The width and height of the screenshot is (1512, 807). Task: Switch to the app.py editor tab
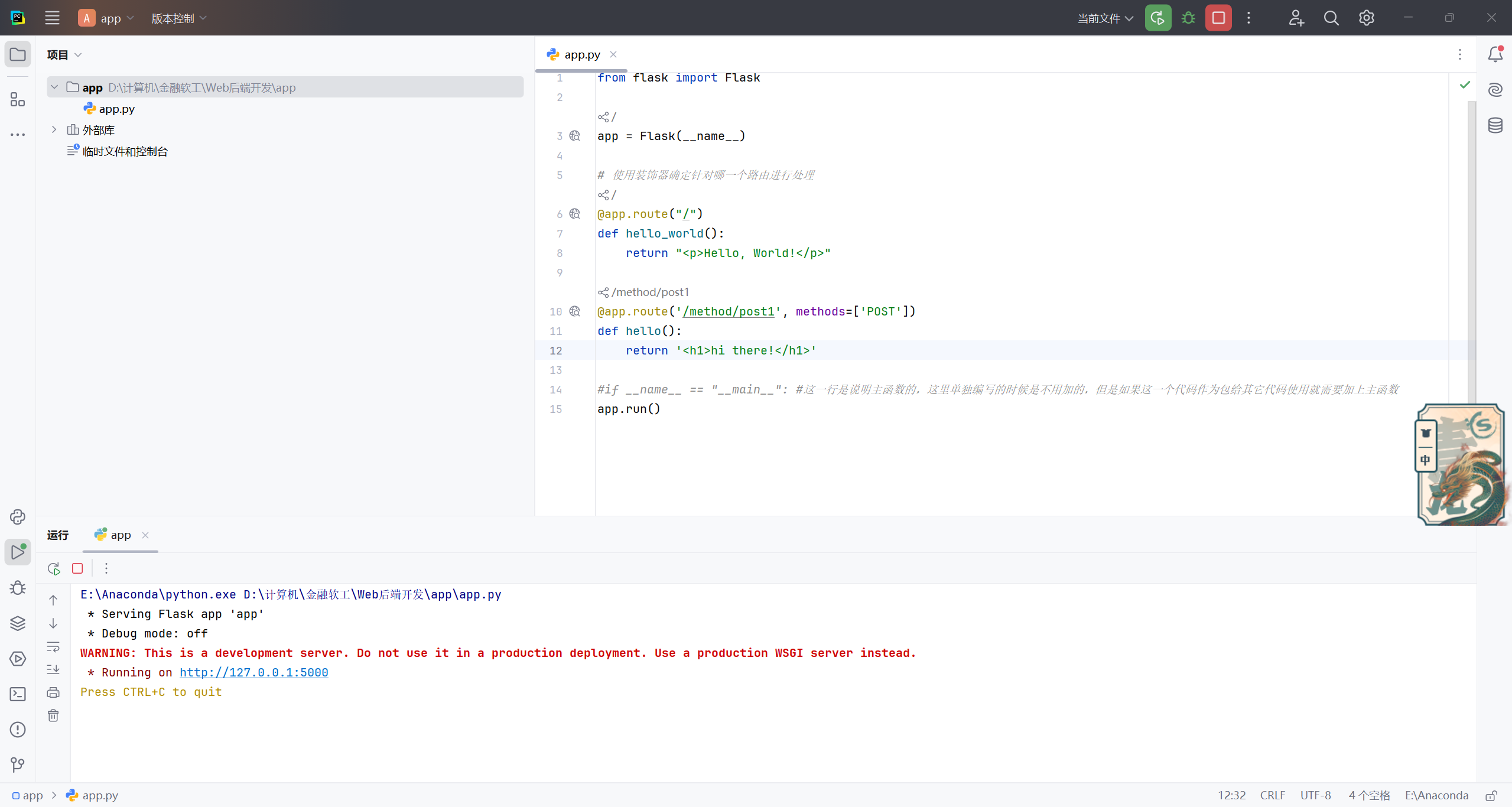tap(581, 54)
